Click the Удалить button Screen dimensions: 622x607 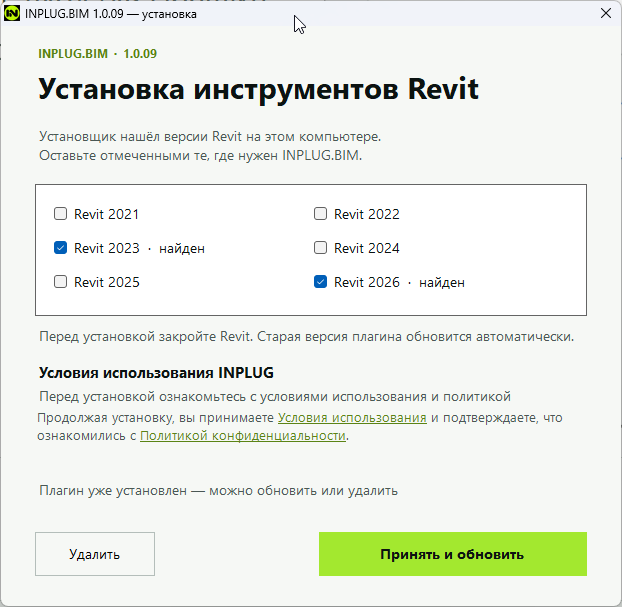point(95,554)
